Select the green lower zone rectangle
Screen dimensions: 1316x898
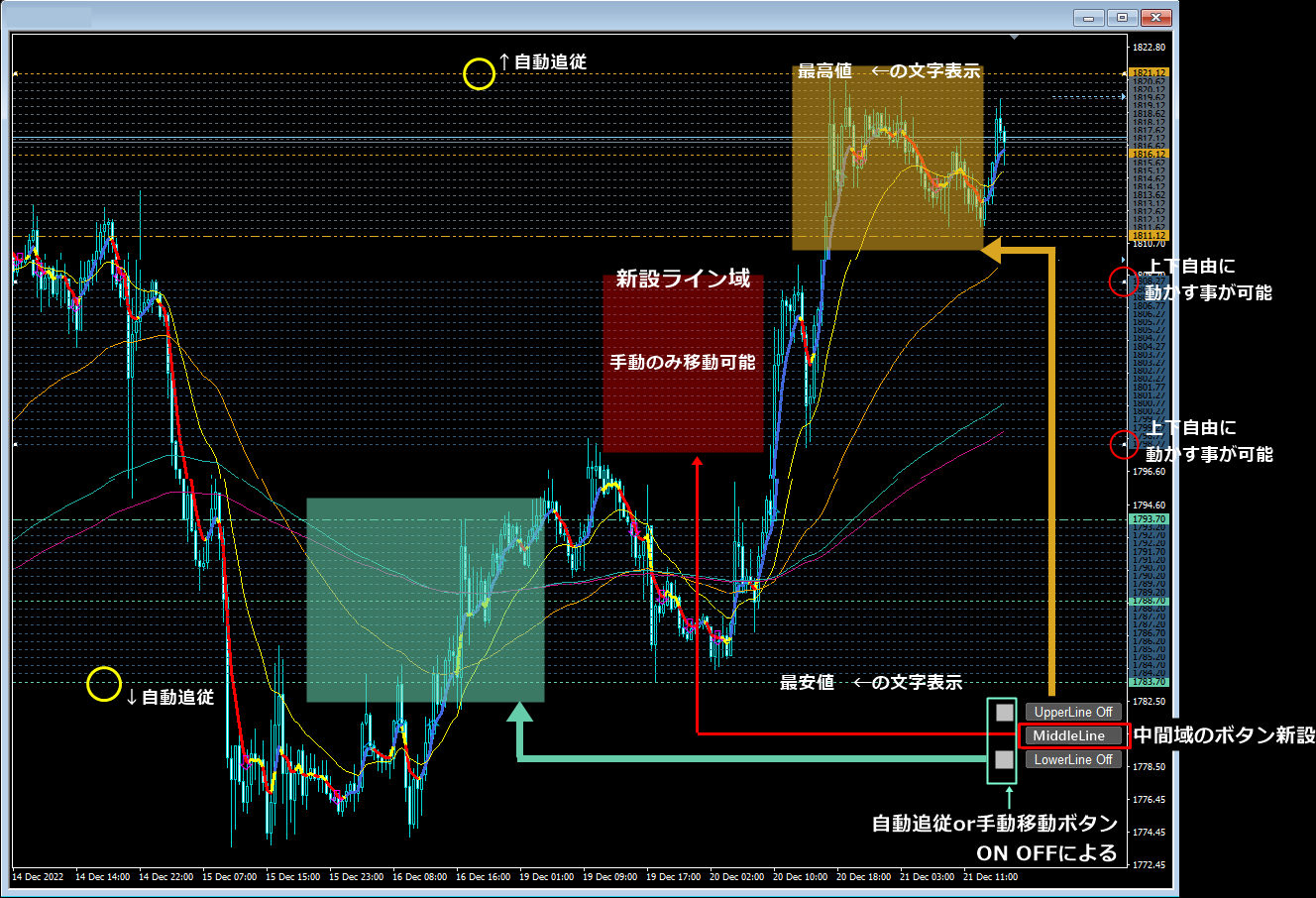coord(425,600)
